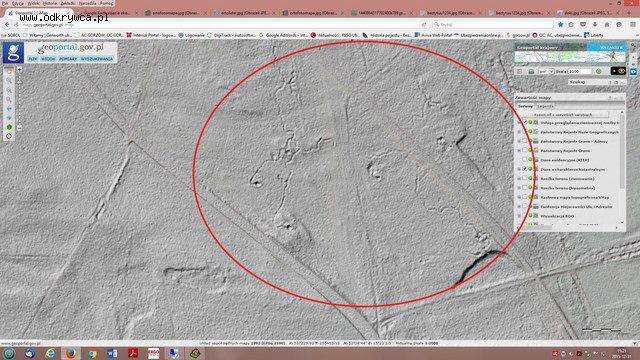Viewport: 640px width, 360px height.
Task: Click the green globe full extent icon
Action: (x=9, y=127)
